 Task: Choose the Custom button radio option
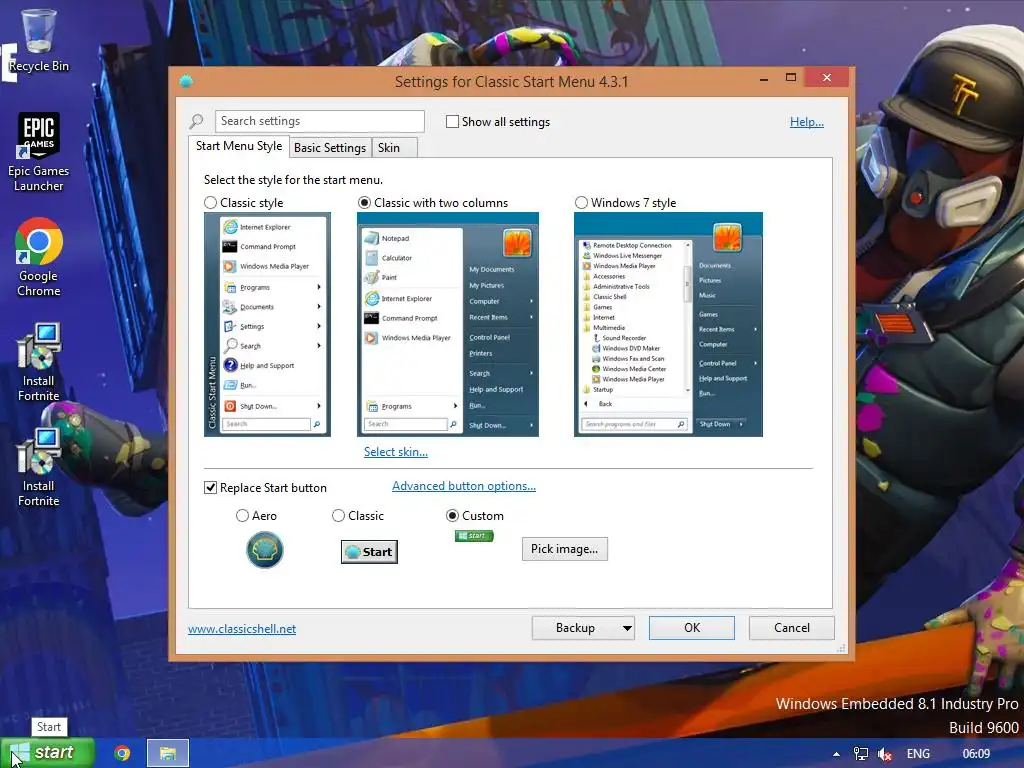pyautogui.click(x=452, y=516)
